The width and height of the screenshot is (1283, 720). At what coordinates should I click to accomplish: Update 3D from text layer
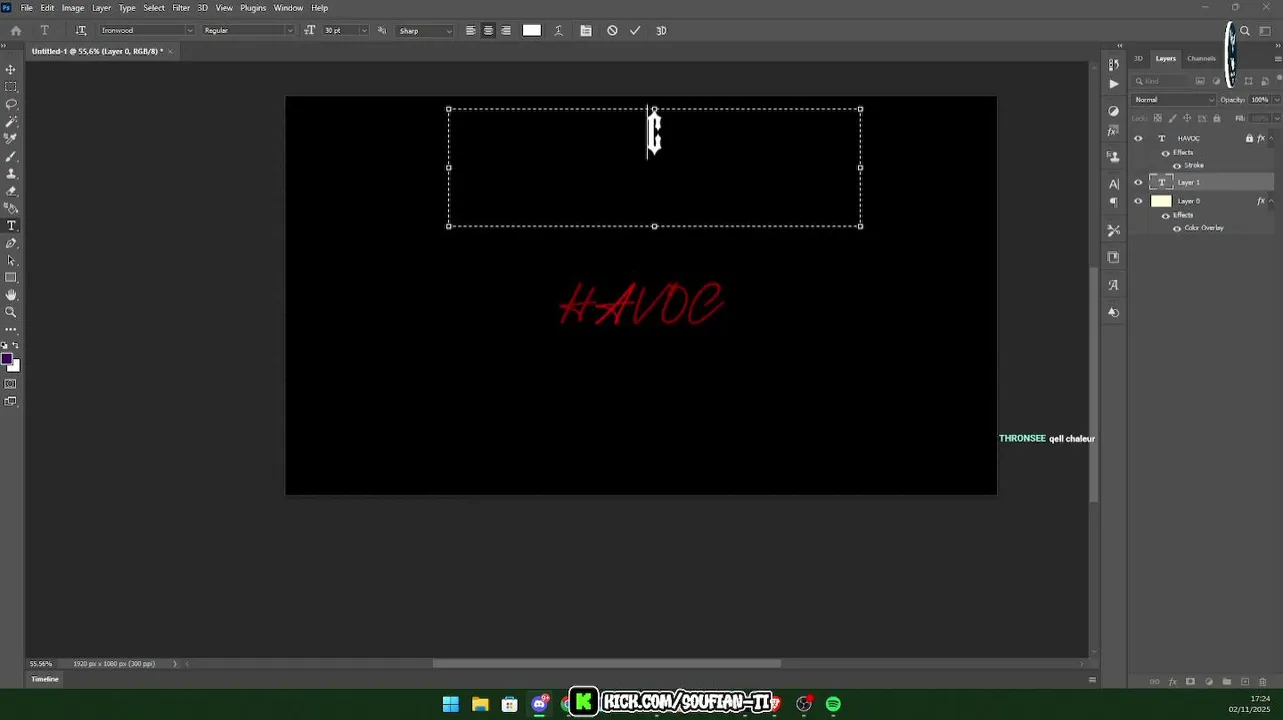point(661,31)
